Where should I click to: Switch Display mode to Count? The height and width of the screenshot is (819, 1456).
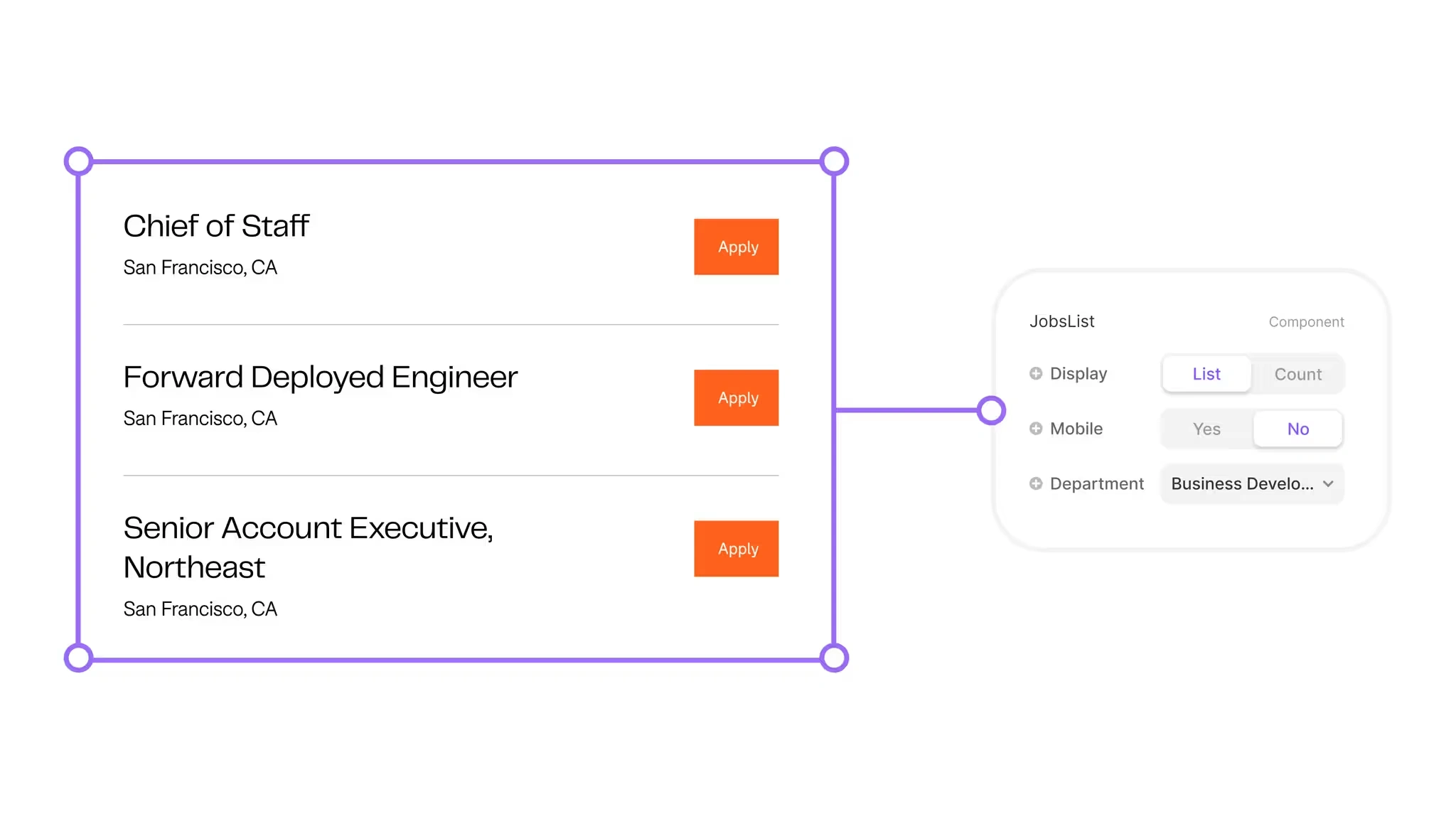pyautogui.click(x=1297, y=373)
